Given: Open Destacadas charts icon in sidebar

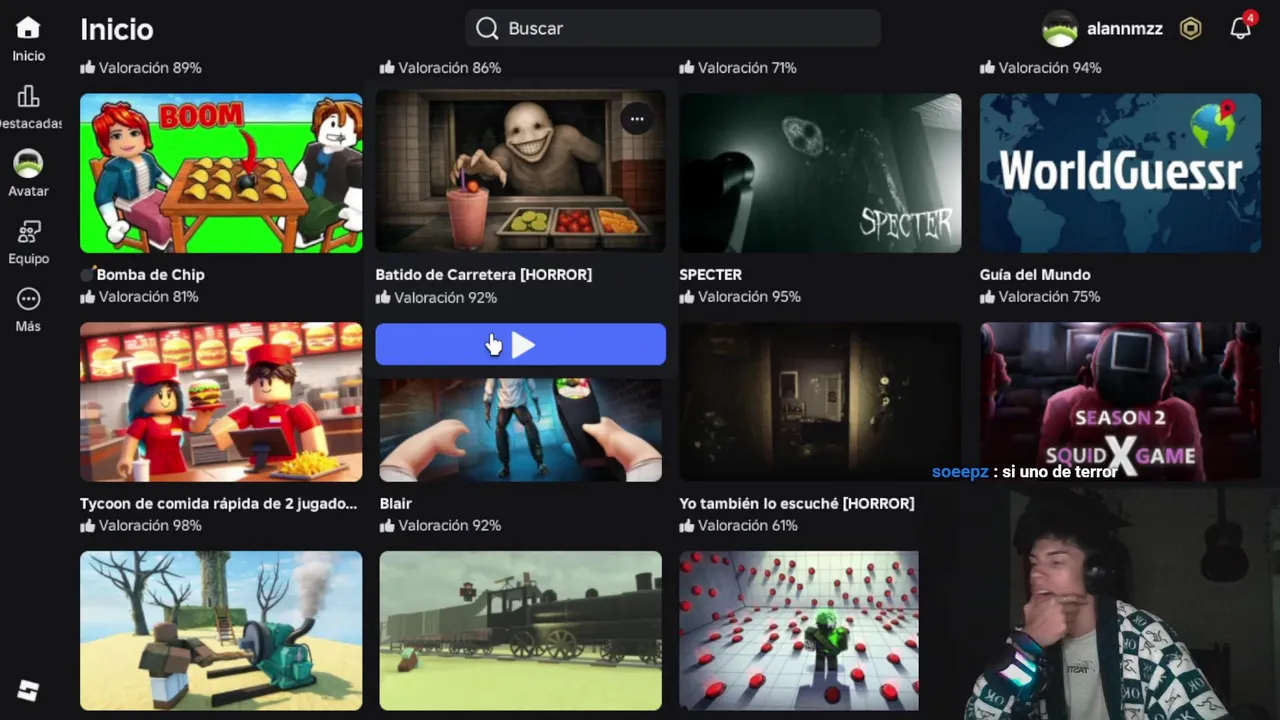Looking at the screenshot, I should 28,96.
